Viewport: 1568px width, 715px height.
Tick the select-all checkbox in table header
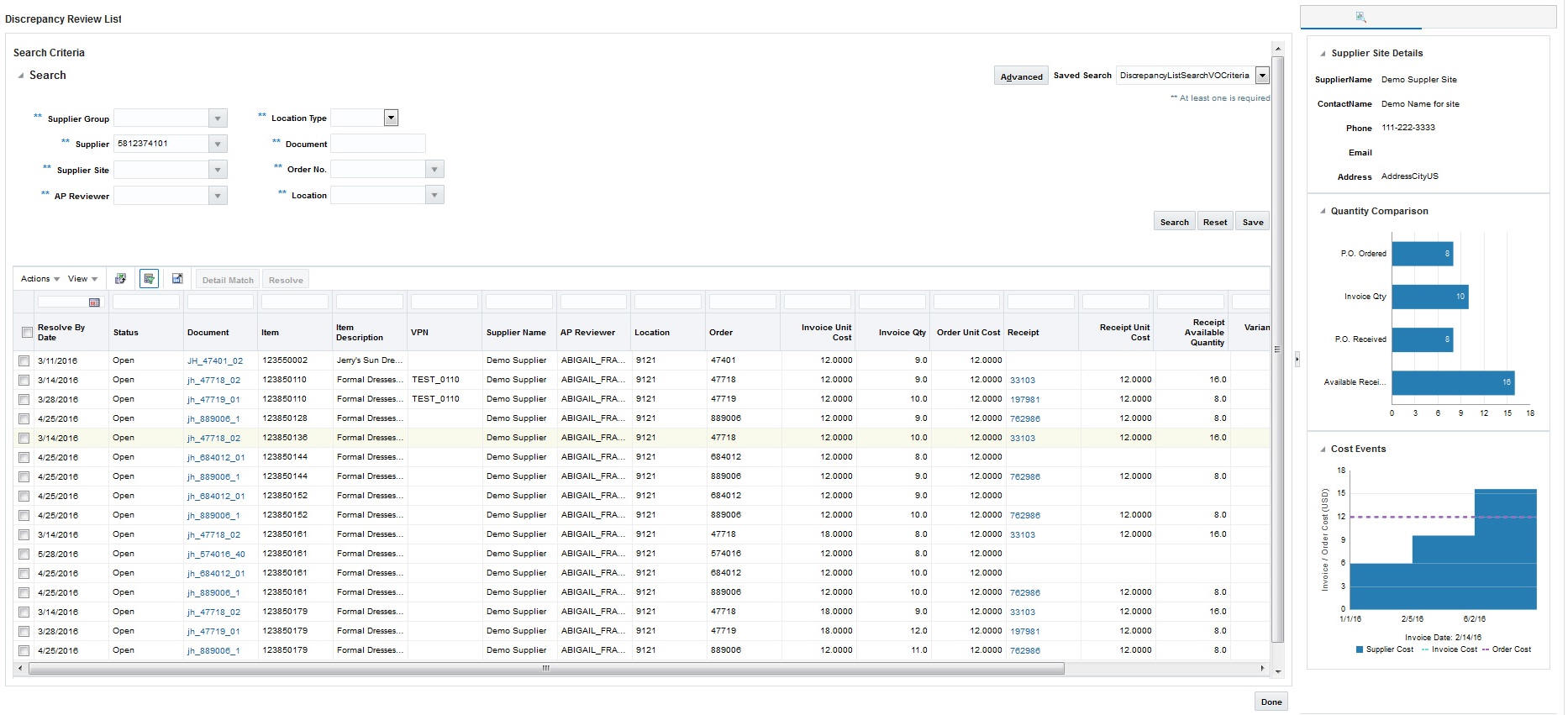point(27,333)
